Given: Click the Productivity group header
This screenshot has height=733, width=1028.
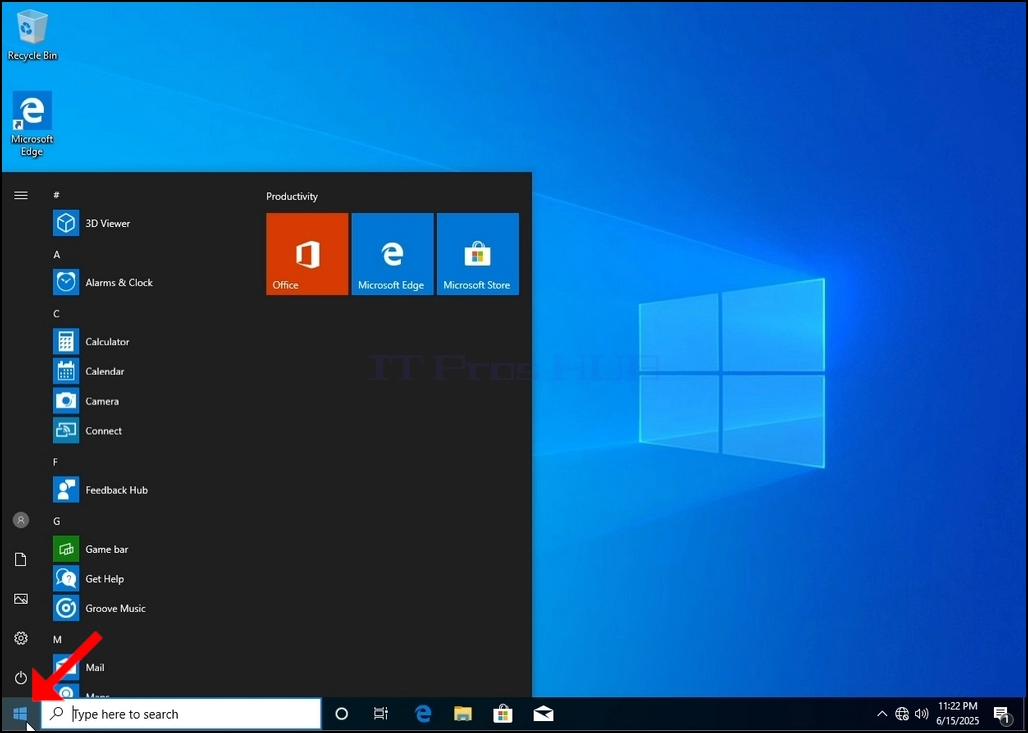Looking at the screenshot, I should coord(292,196).
